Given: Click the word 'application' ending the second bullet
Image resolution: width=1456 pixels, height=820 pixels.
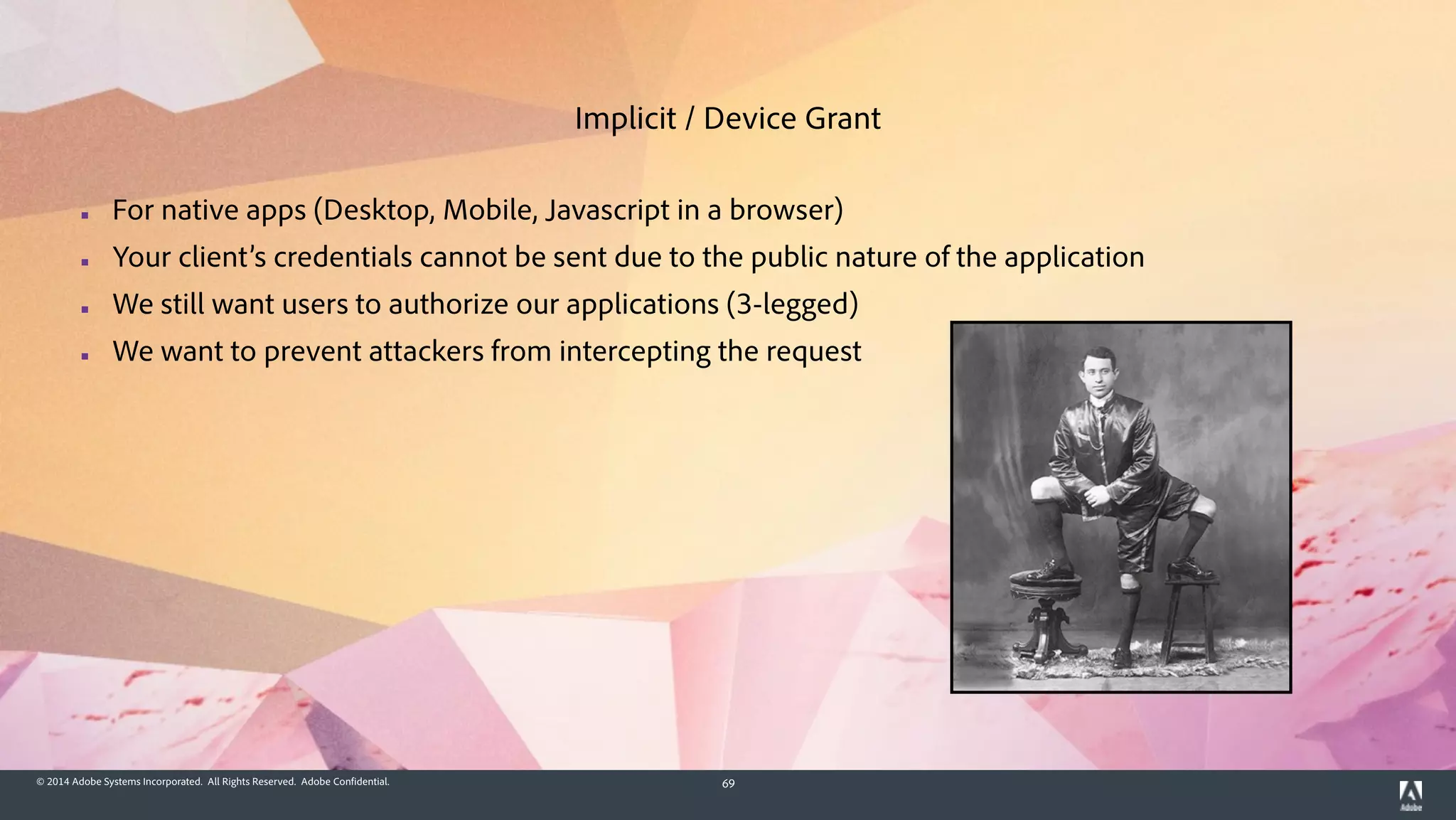Looking at the screenshot, I should 1074,257.
